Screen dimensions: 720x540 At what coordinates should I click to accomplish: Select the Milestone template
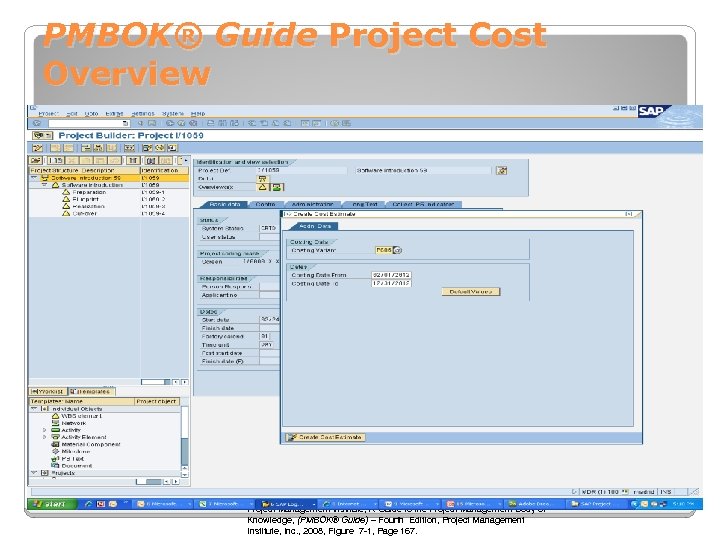(x=76, y=451)
